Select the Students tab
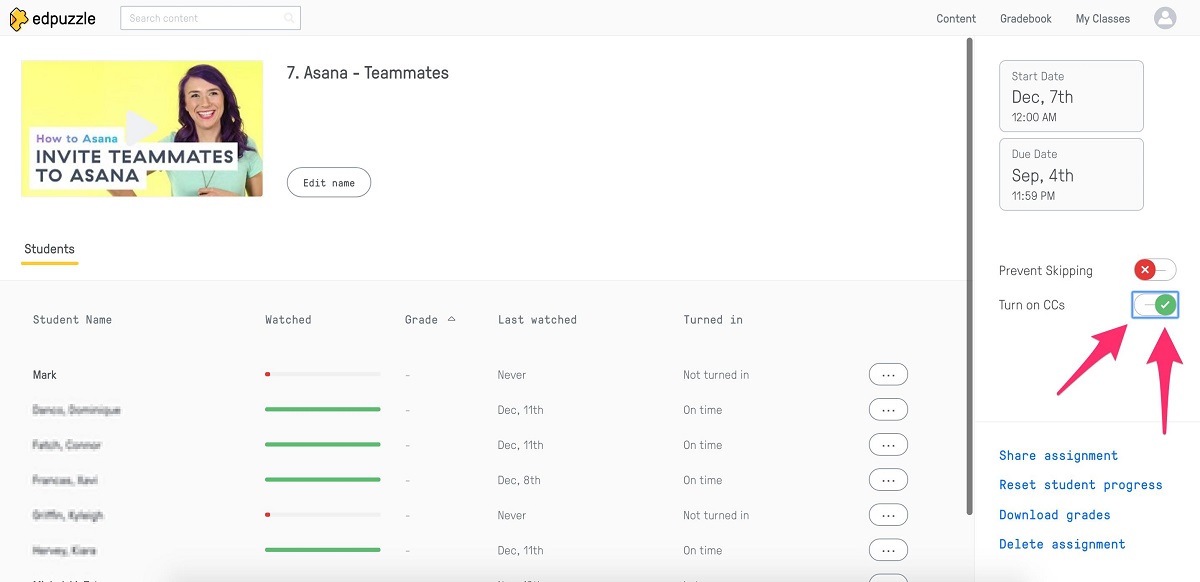This screenshot has width=1200, height=582. [x=48, y=248]
